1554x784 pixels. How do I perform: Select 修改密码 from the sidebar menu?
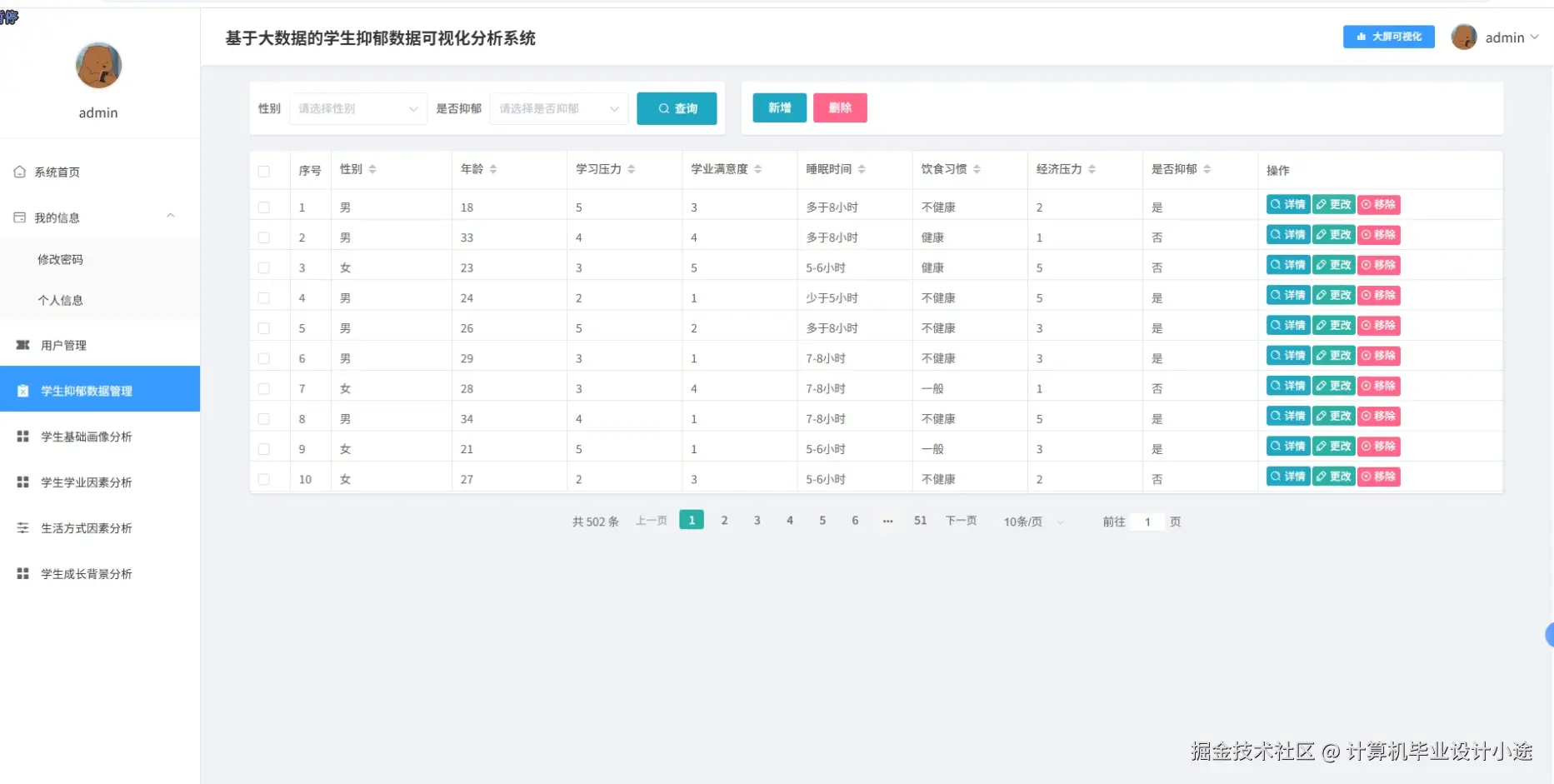pyautogui.click(x=59, y=259)
